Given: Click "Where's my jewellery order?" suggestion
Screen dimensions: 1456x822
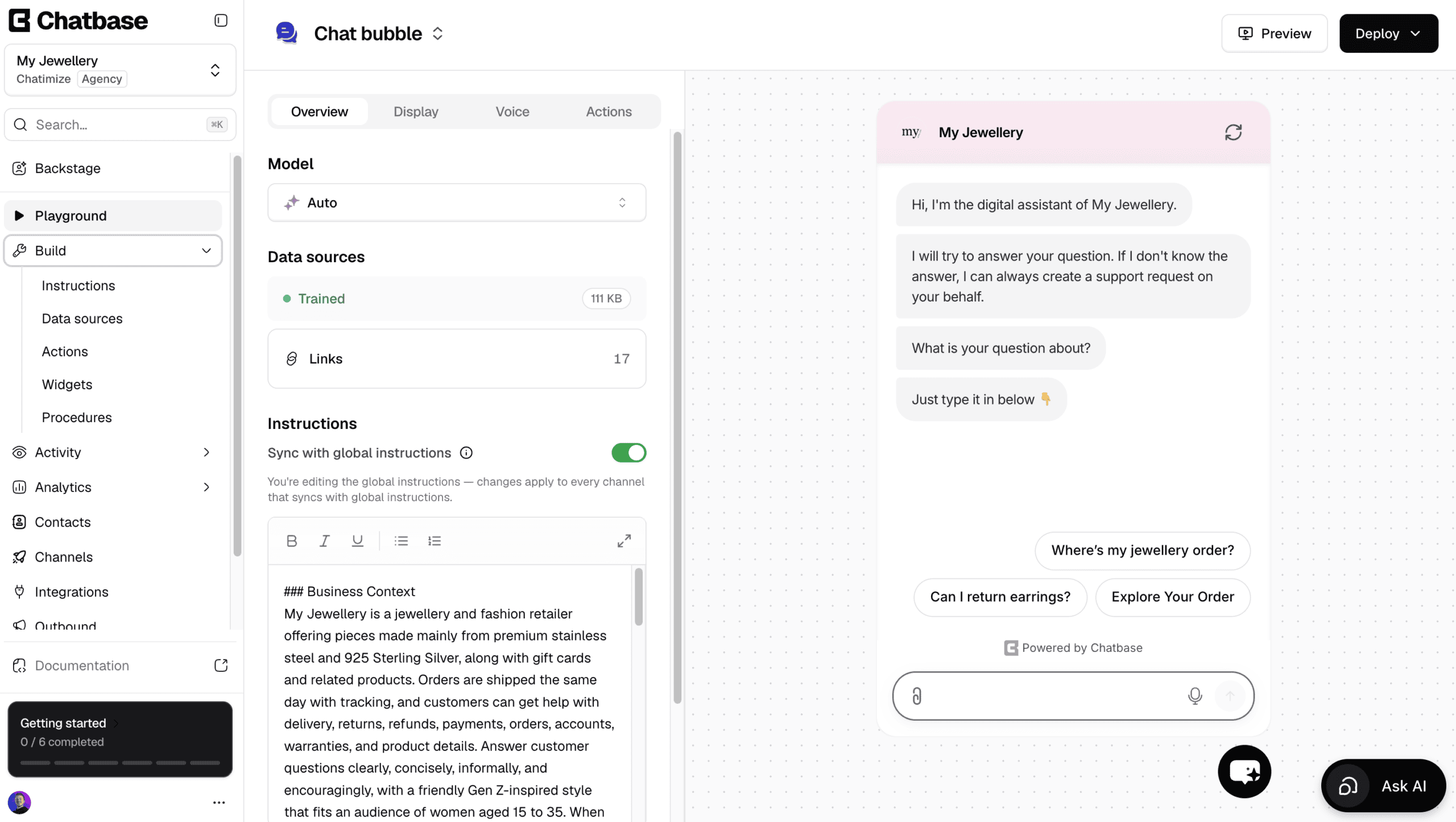Looking at the screenshot, I should click(x=1143, y=550).
